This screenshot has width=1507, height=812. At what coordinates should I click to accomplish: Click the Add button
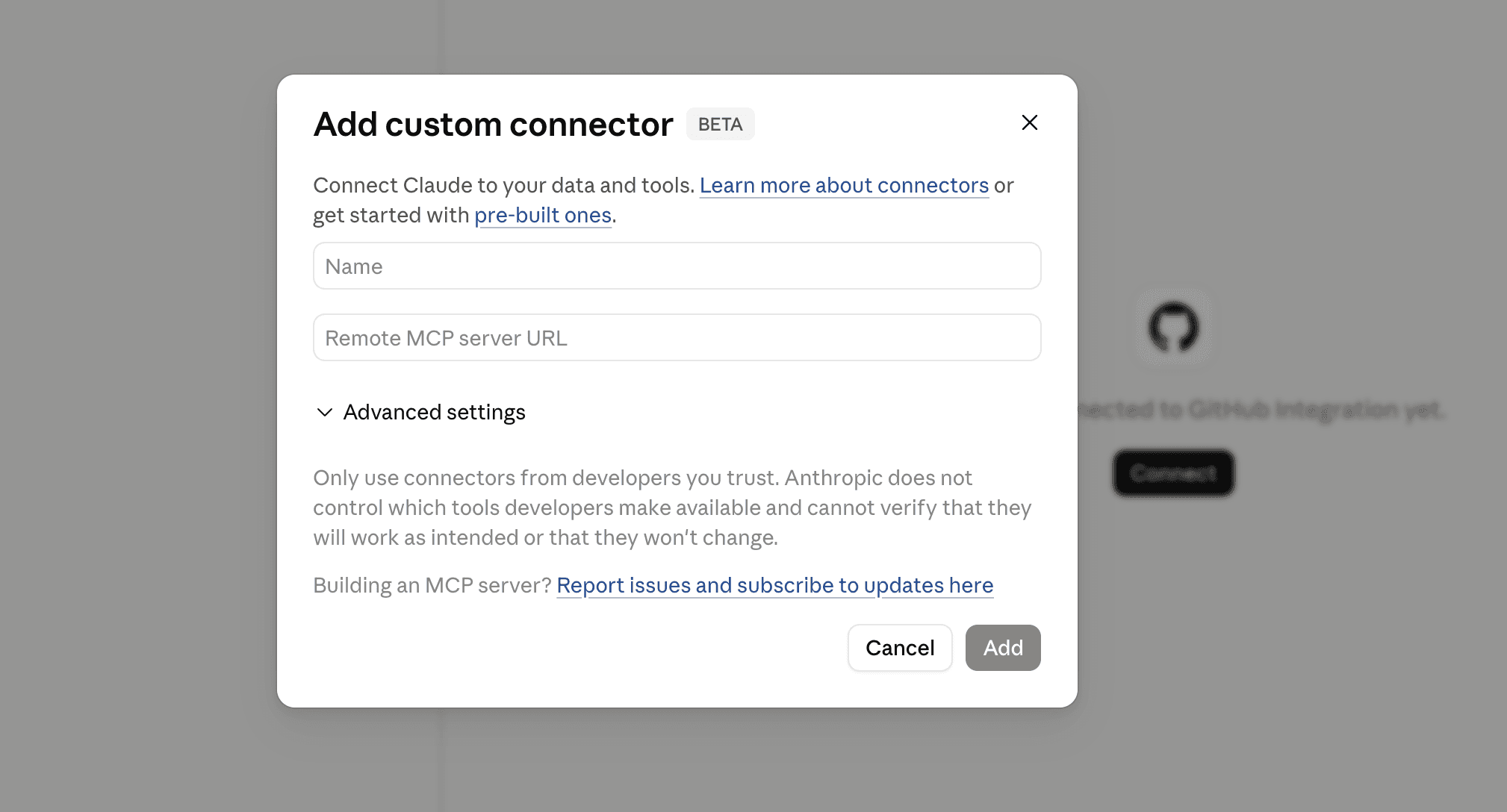1002,648
